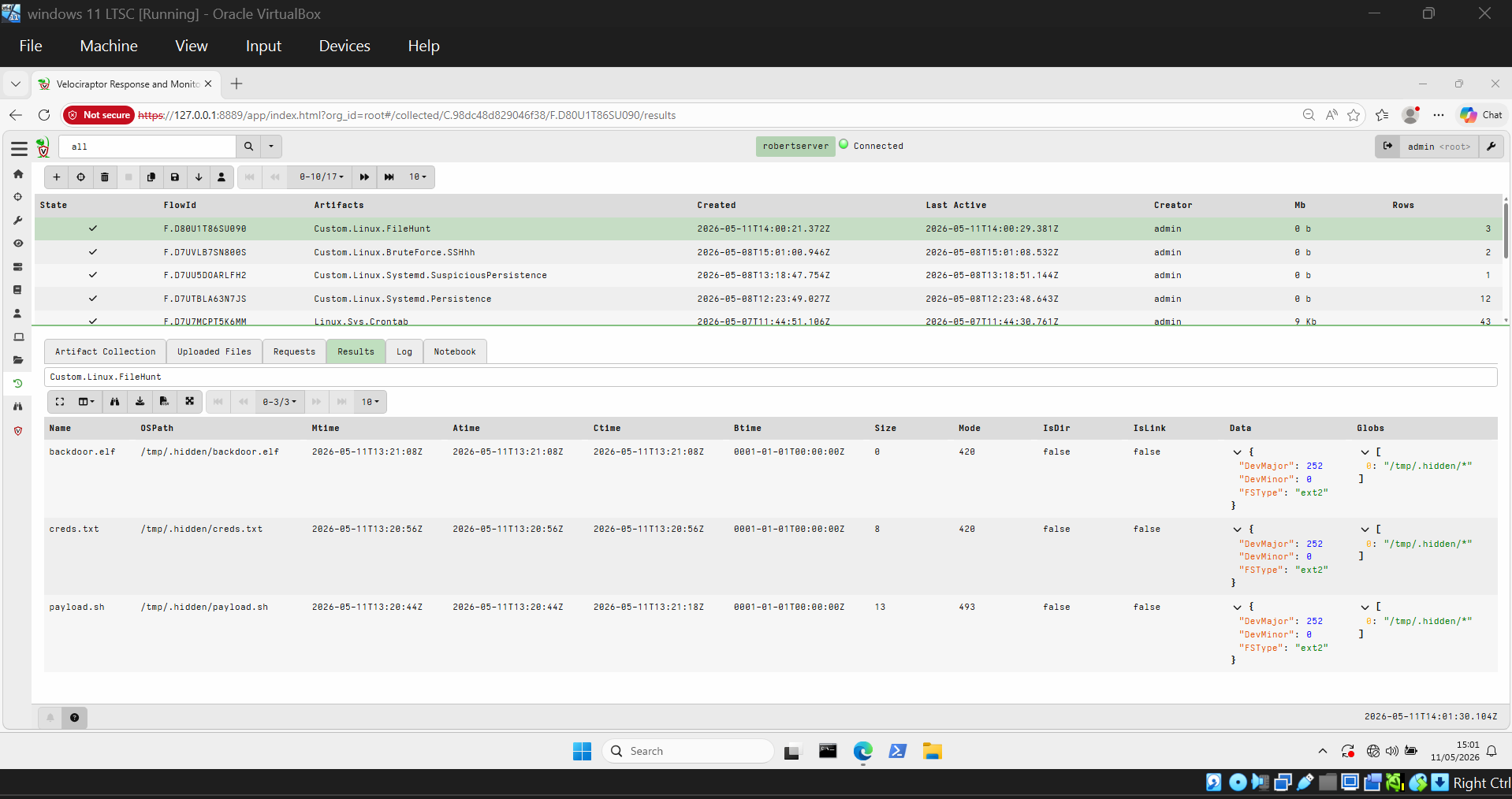Open Virtual Filesystem folder icon in sidebar
This screenshot has height=799, width=1512.
point(18,360)
